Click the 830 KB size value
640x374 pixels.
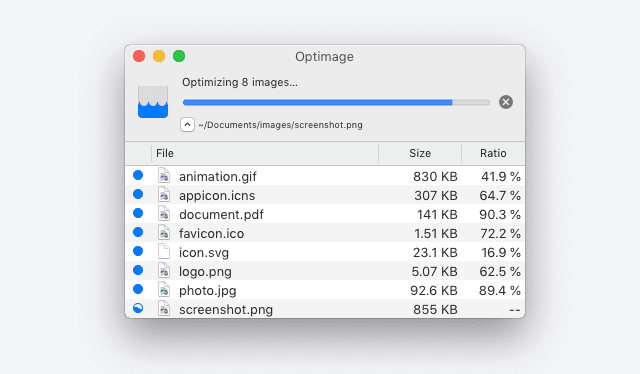pyautogui.click(x=435, y=176)
